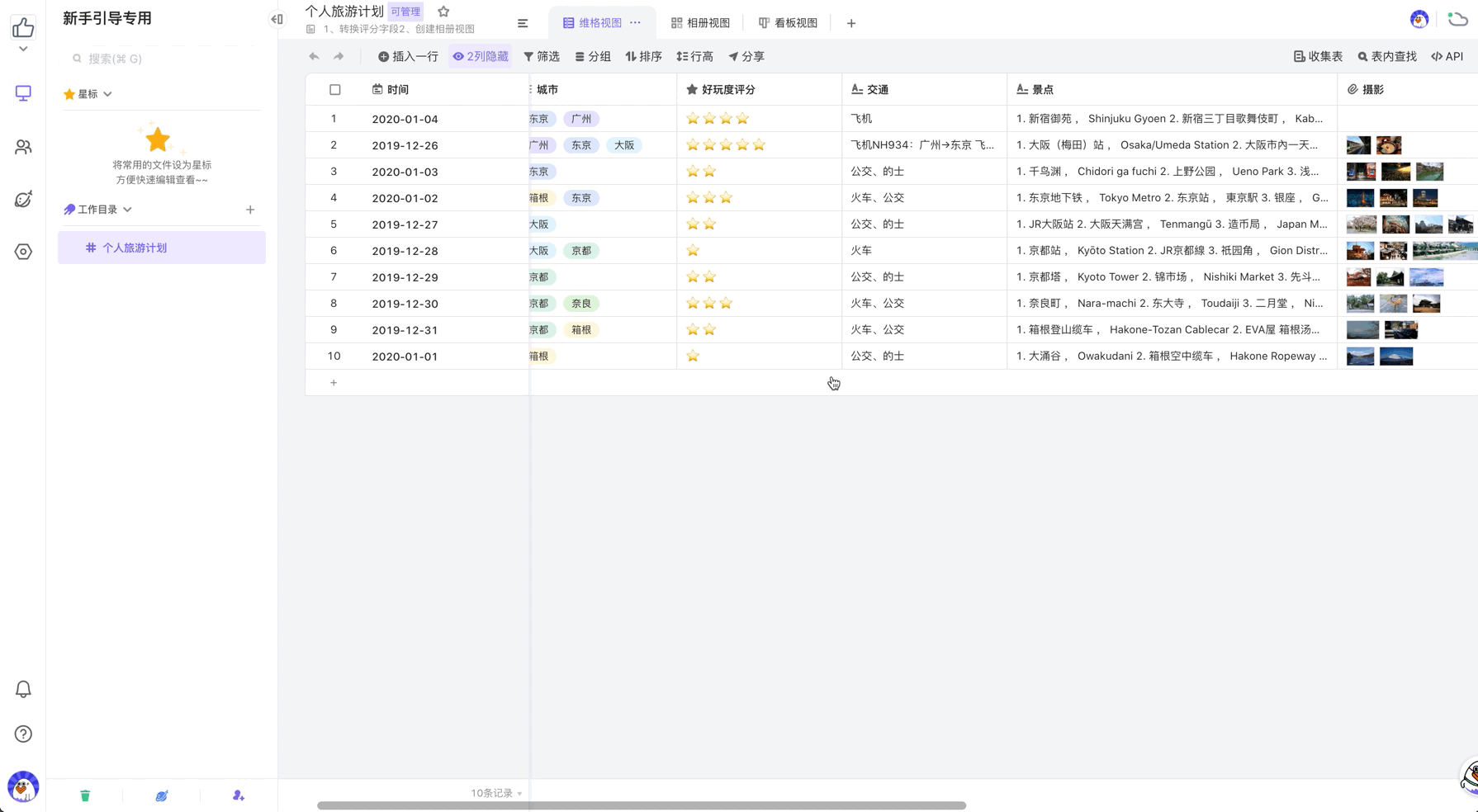Click the 飞机 transport cell in row 1
This screenshot has height=812, width=1478.
pyautogui.click(x=924, y=119)
